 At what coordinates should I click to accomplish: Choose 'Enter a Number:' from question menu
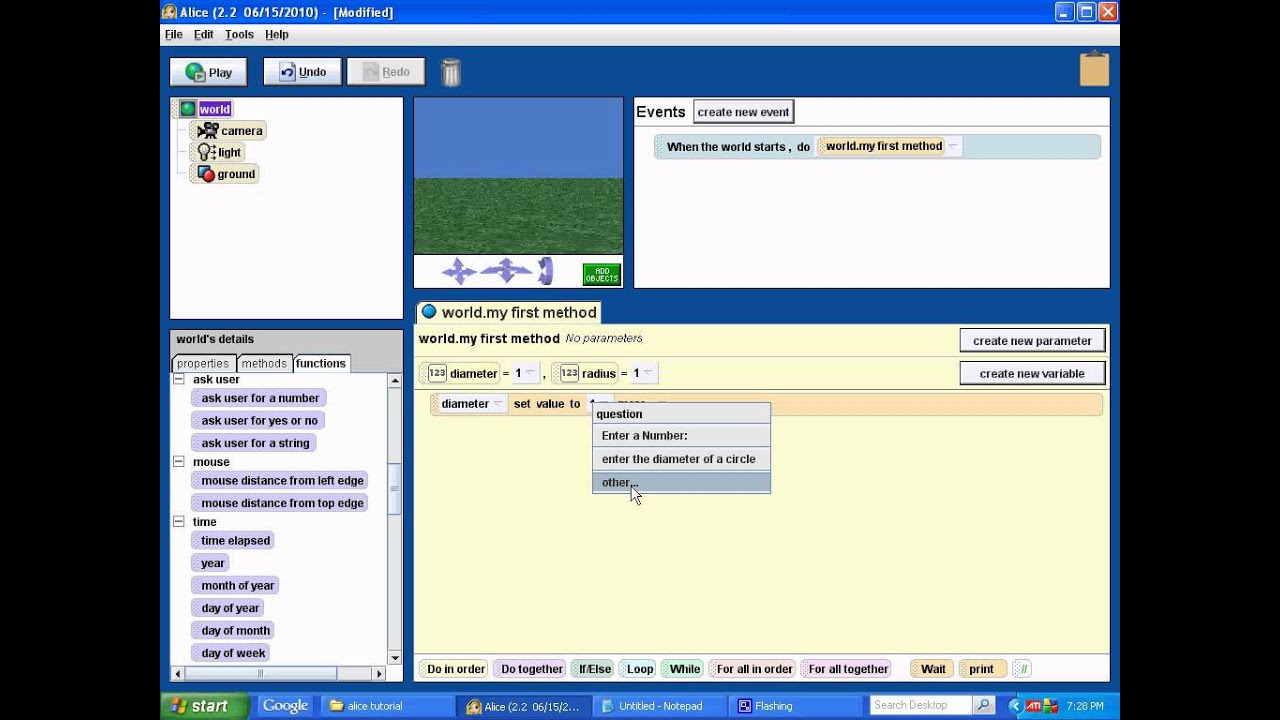click(x=681, y=436)
